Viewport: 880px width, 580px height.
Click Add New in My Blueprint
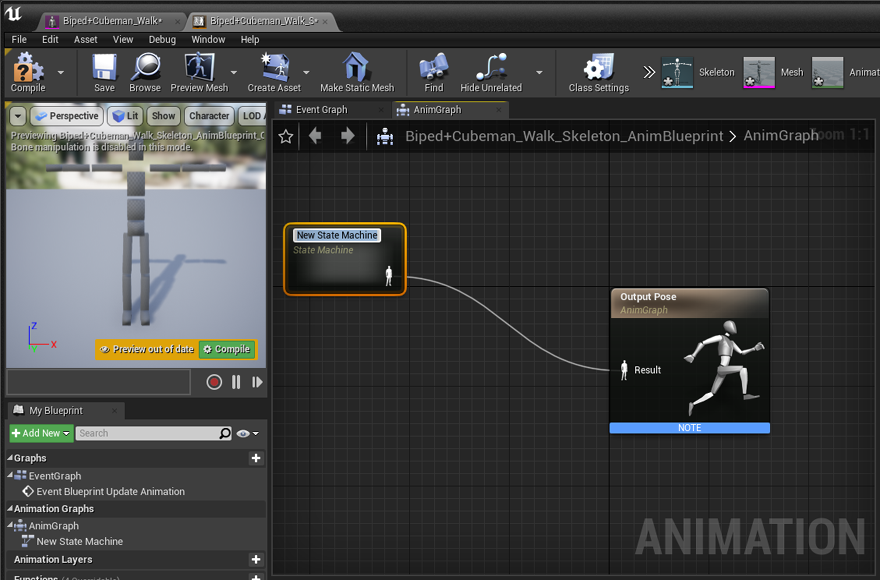coord(41,433)
